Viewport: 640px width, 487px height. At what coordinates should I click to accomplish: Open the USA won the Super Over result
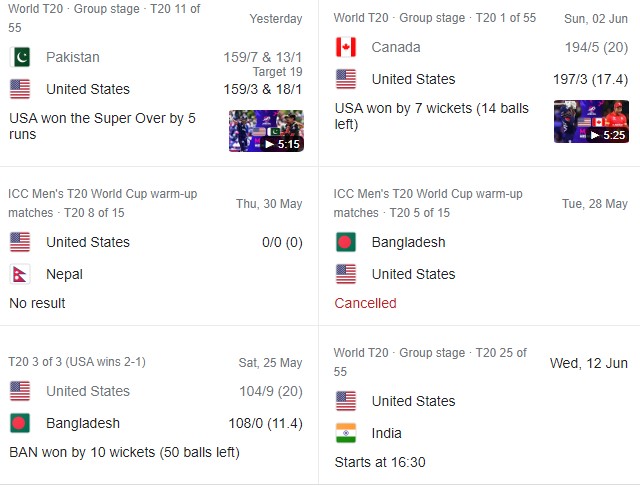coord(102,126)
